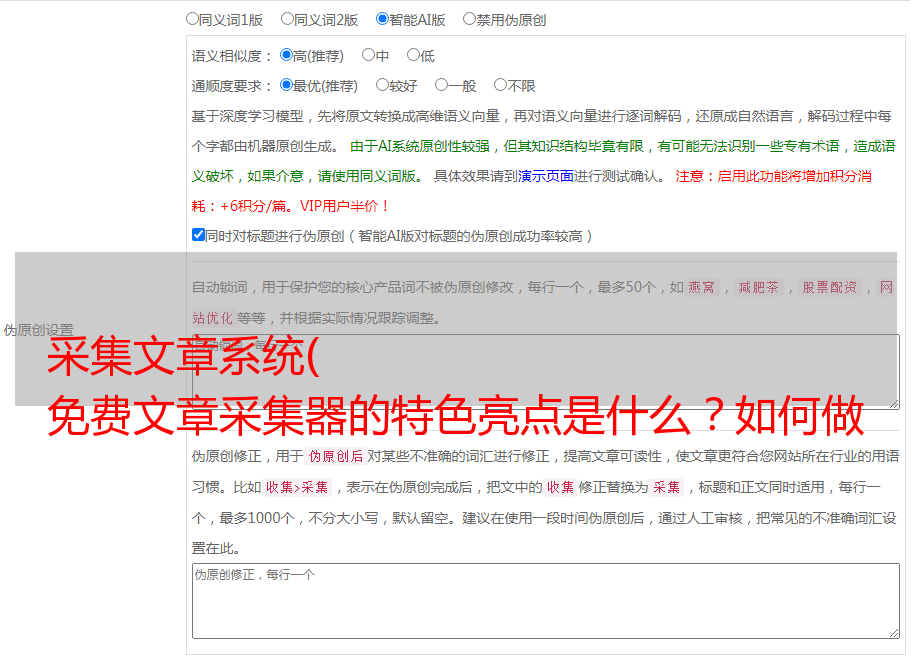Set 语义相似度 to 低
The image size is (911, 658).
pyautogui.click(x=413, y=55)
